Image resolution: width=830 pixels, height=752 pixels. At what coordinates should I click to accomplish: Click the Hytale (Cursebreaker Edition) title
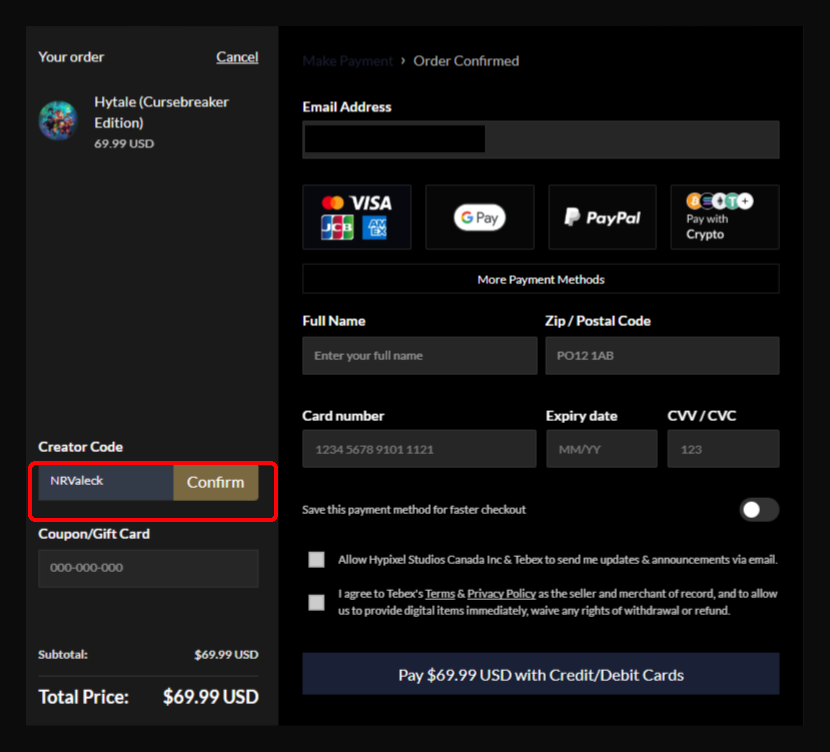click(x=161, y=112)
